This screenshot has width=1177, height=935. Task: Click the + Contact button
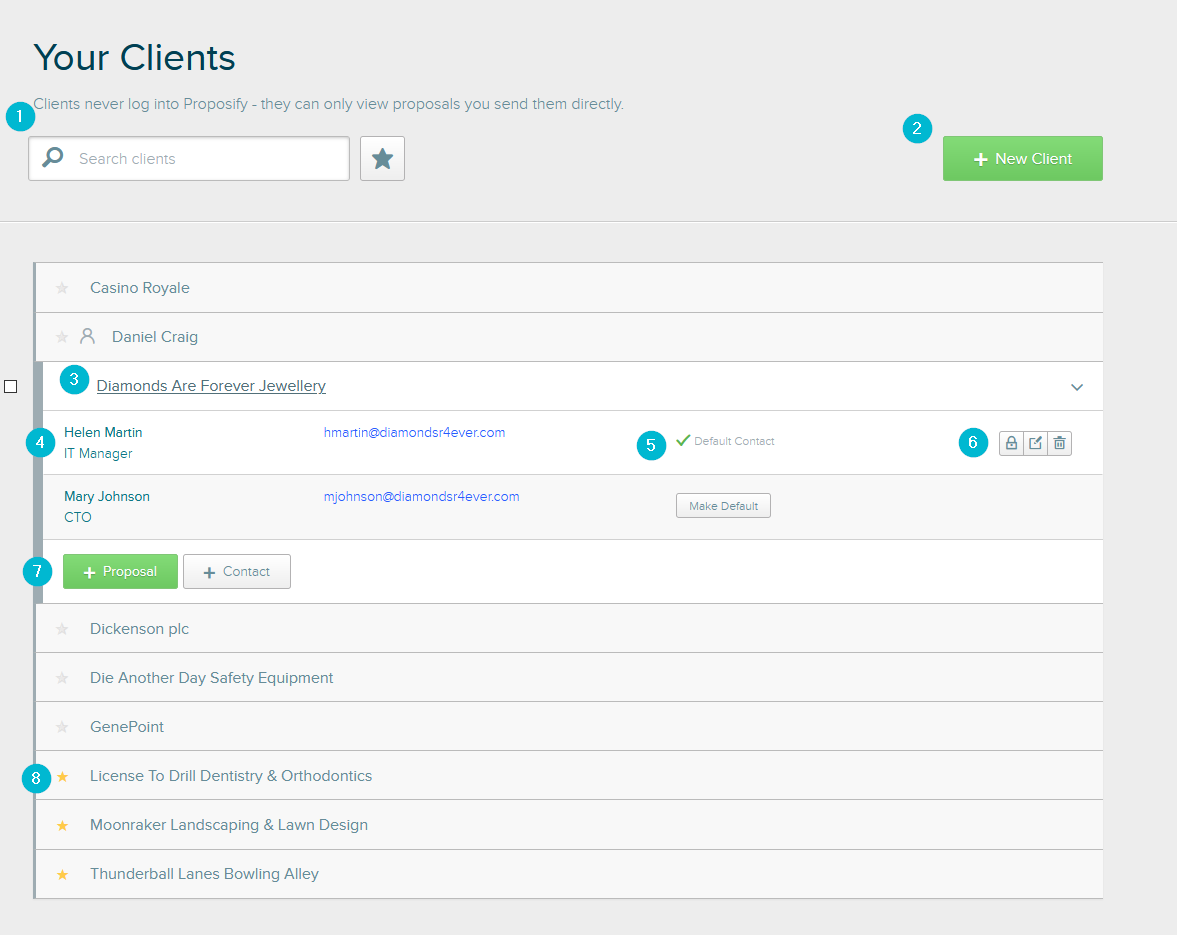coord(236,572)
